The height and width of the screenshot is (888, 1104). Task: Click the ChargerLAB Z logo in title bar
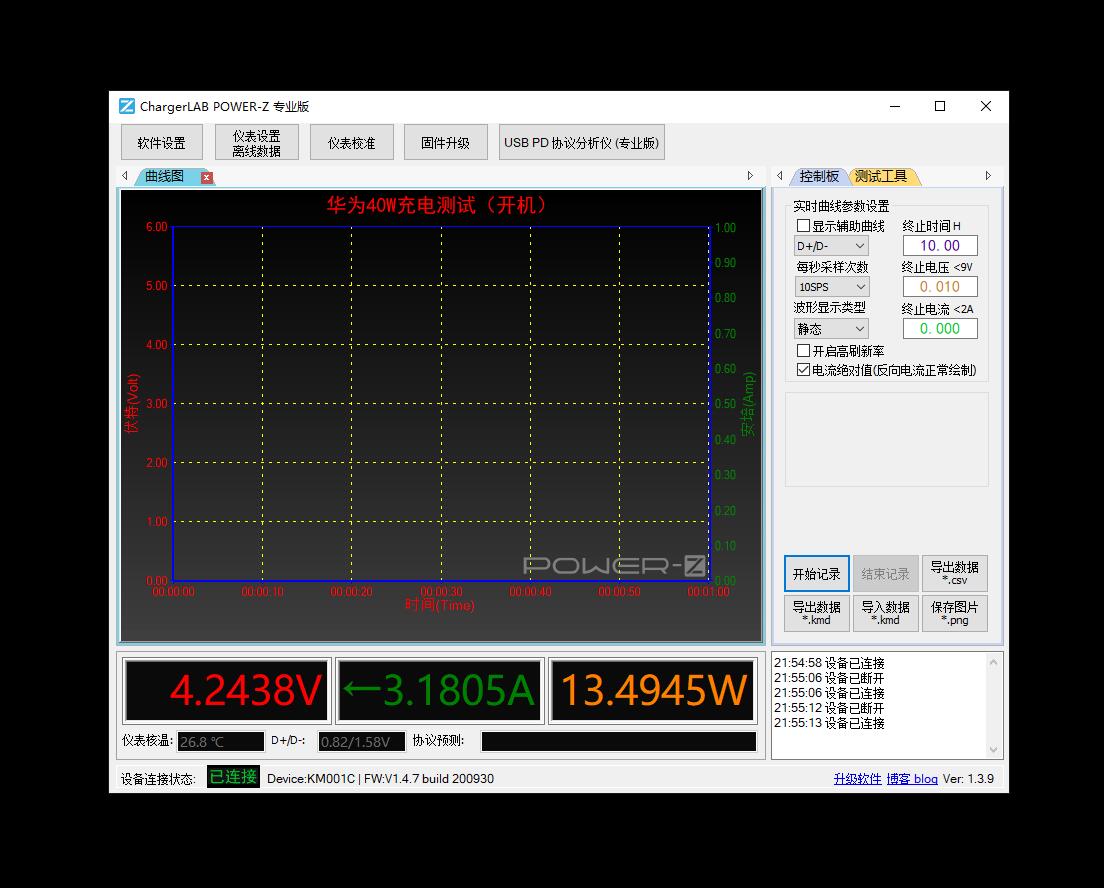tap(129, 106)
